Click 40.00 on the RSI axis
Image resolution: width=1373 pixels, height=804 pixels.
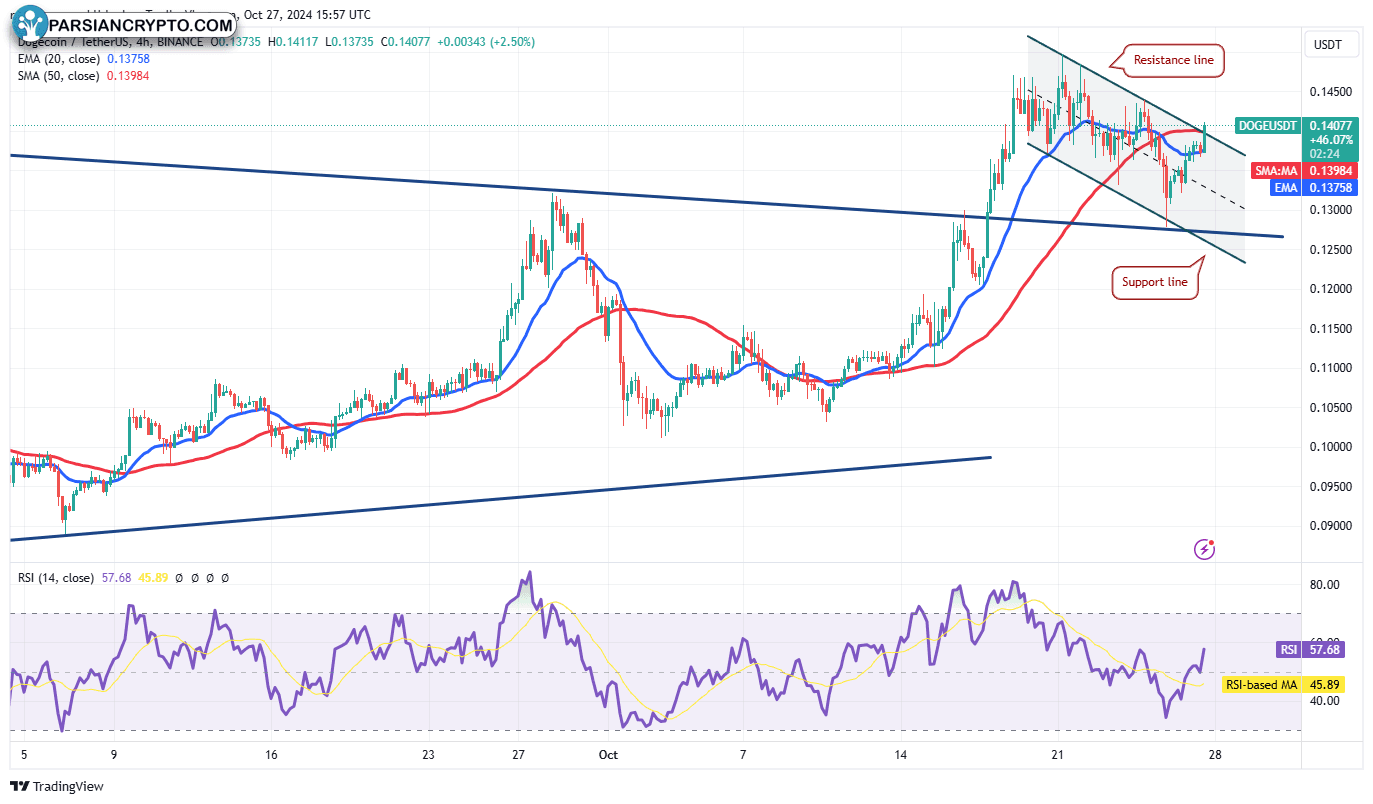tap(1325, 702)
